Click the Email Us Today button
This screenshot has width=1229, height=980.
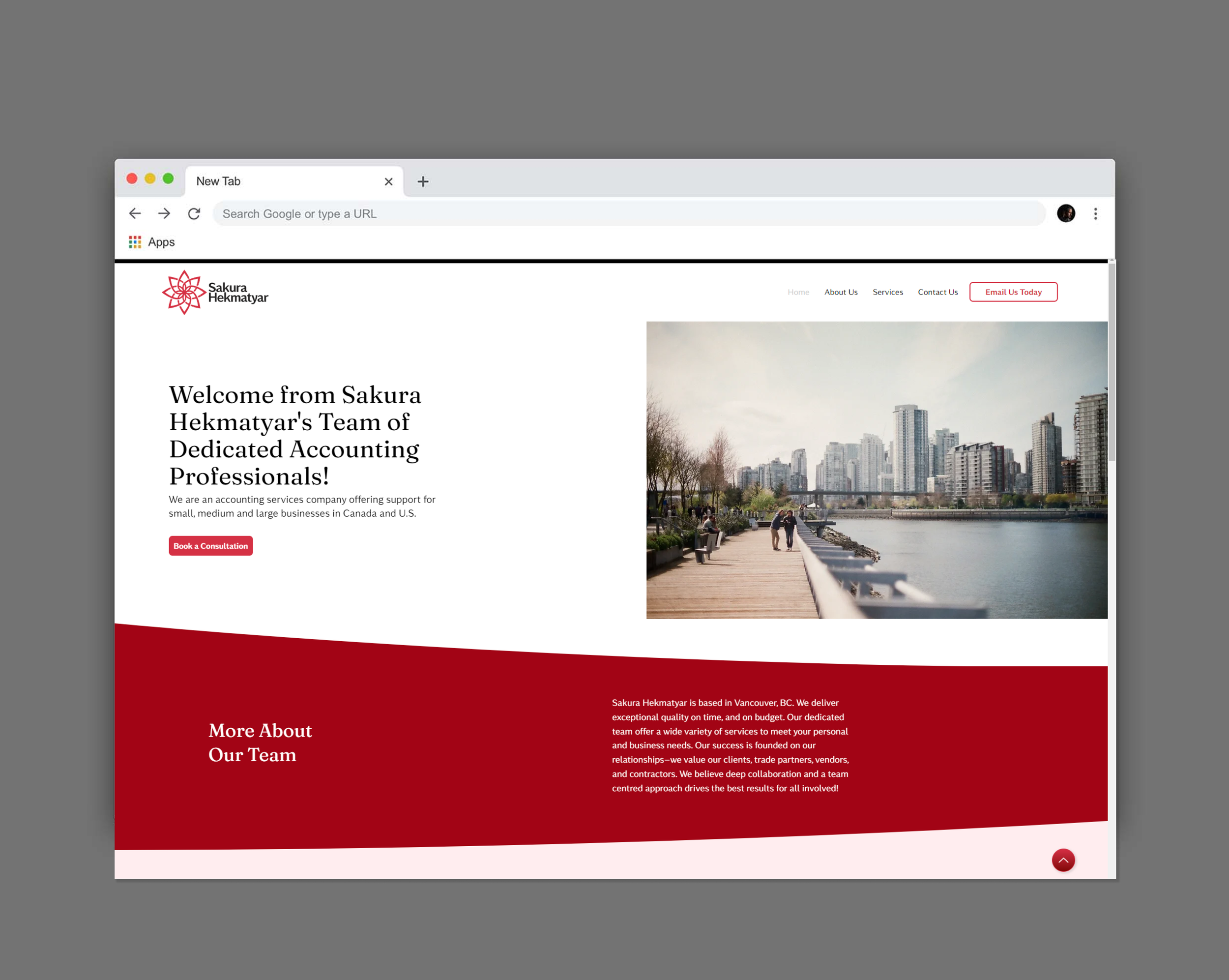coord(1013,293)
